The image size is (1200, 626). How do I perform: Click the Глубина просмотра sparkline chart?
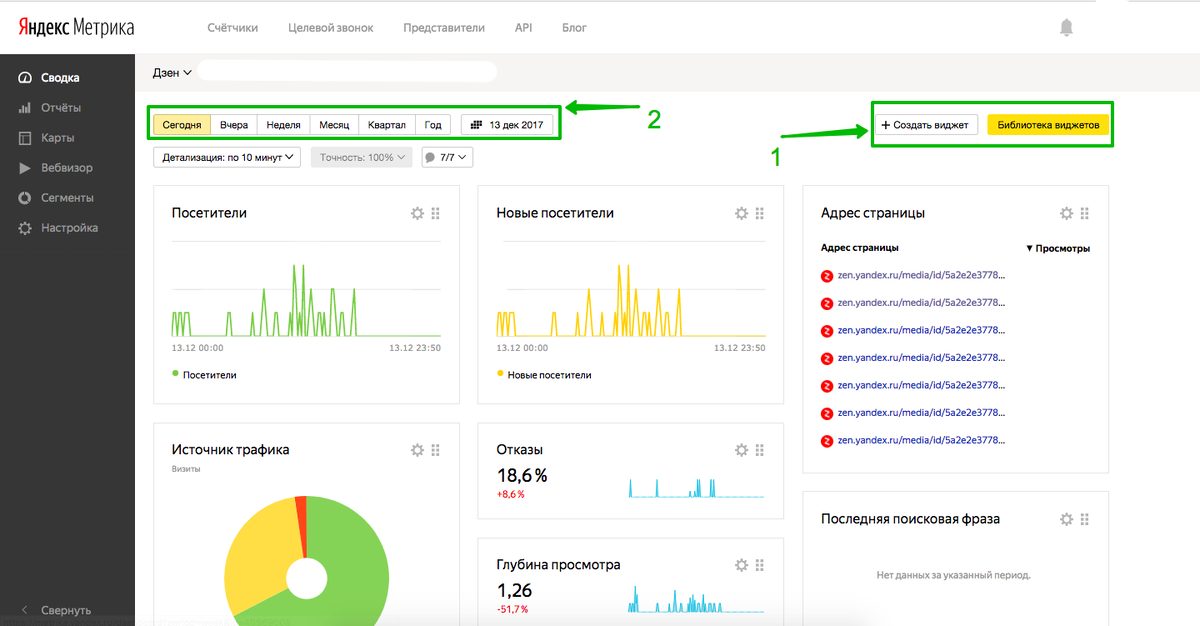point(696,600)
